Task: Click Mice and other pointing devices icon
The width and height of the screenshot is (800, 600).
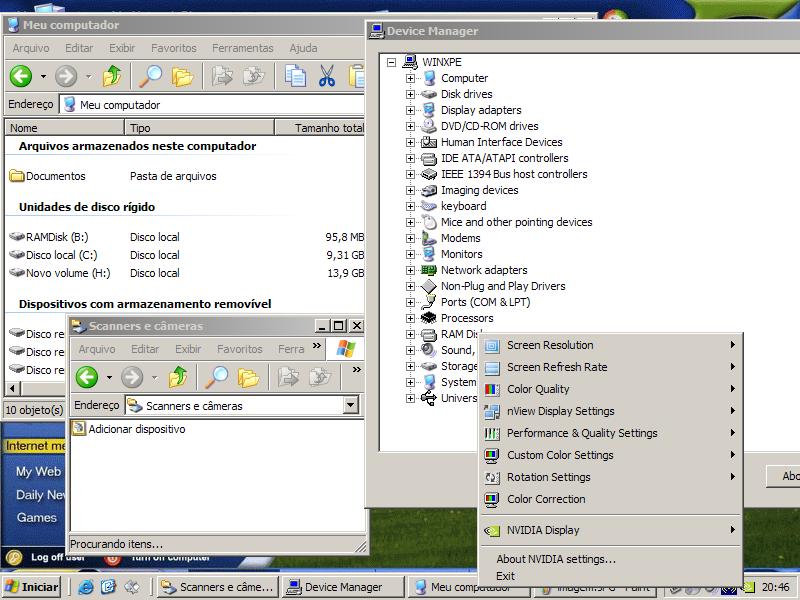Action: pos(429,222)
